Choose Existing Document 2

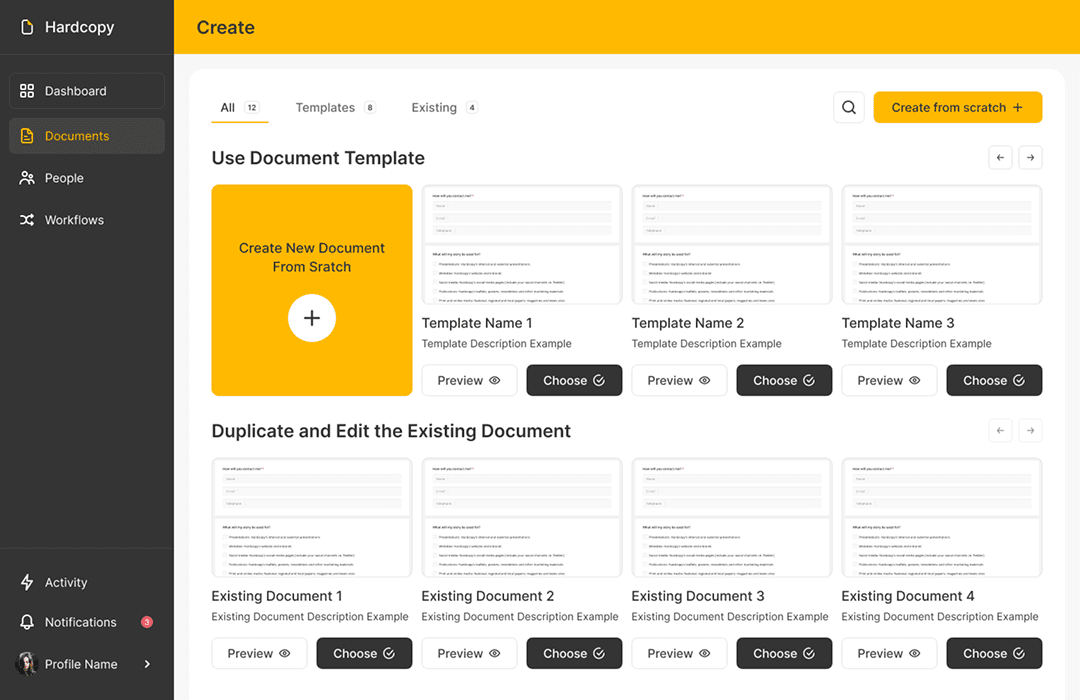574,653
